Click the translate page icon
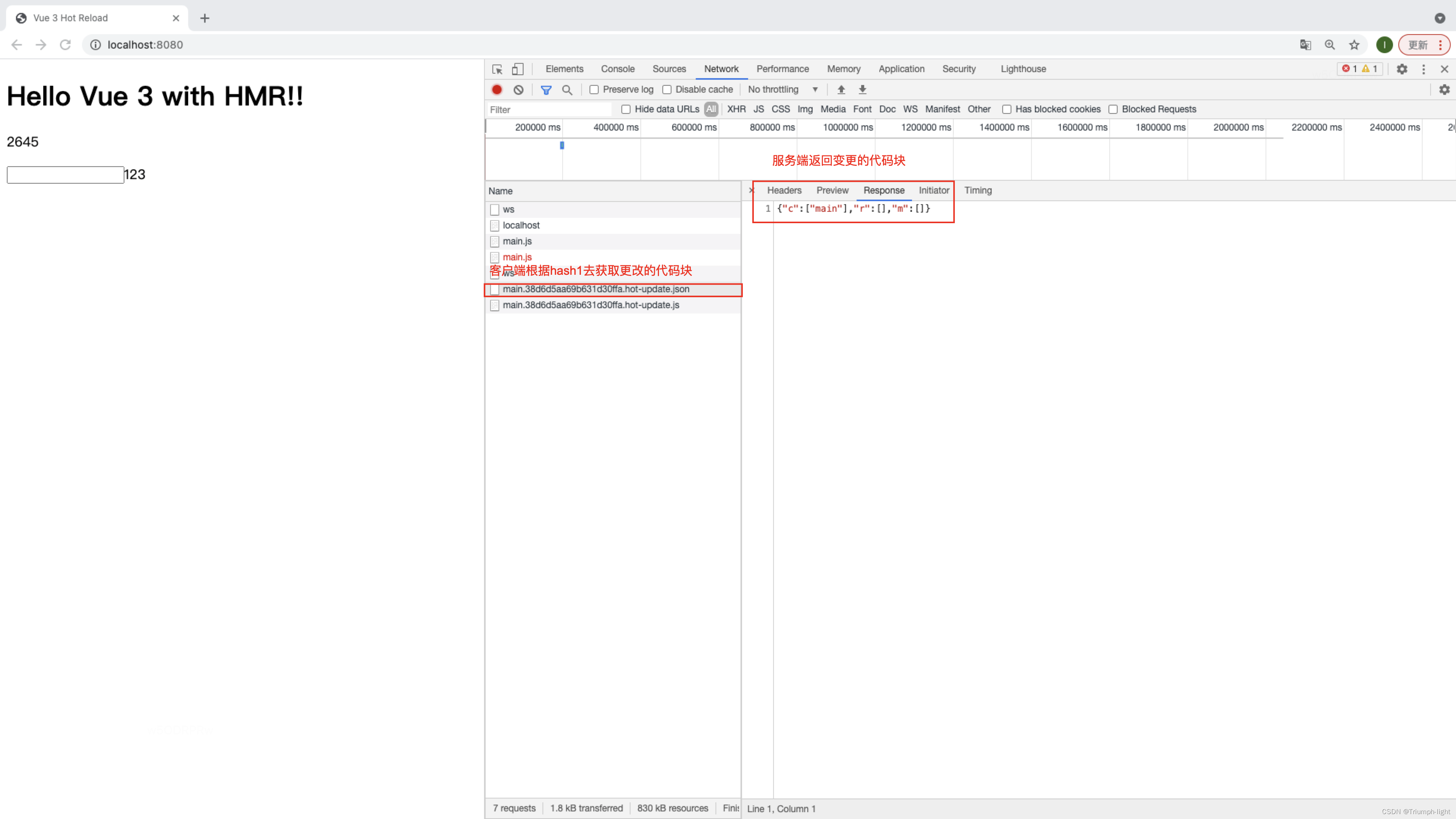The height and width of the screenshot is (819, 1456). [x=1305, y=45]
